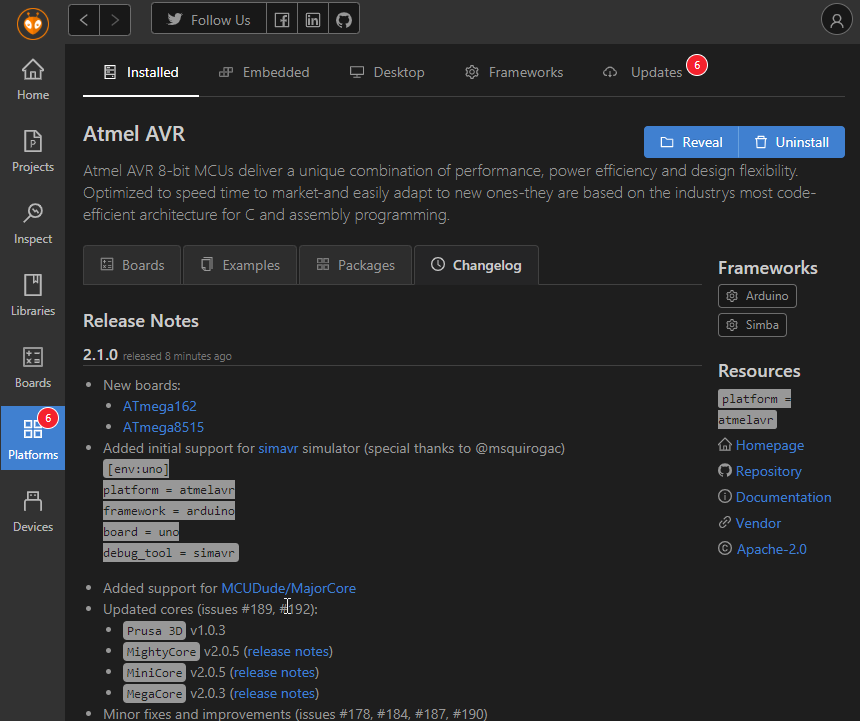Image resolution: width=860 pixels, height=721 pixels.
Task: Click Reveal platform folder button
Action: [x=691, y=142]
